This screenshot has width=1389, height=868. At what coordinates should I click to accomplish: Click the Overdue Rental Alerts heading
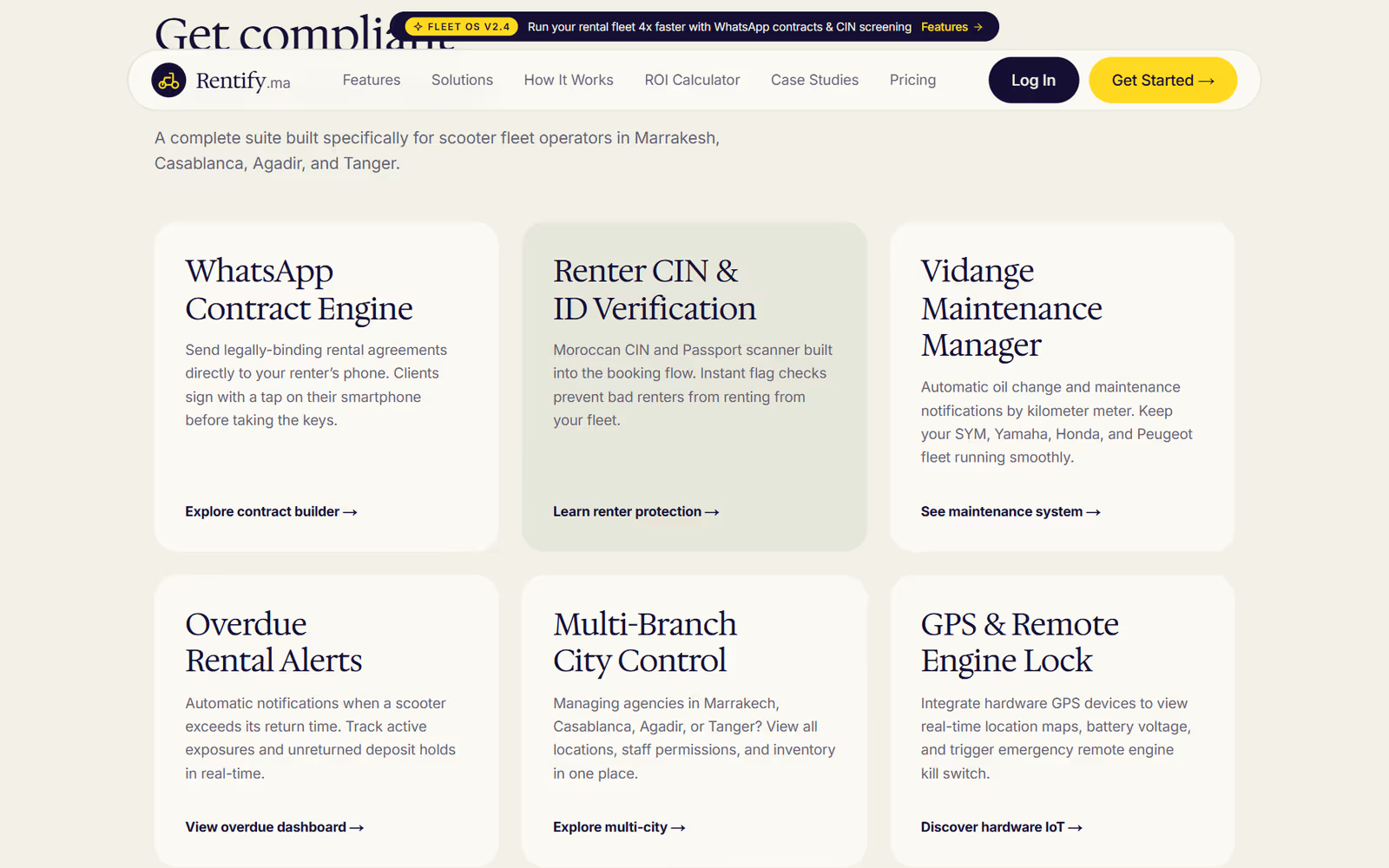point(273,642)
